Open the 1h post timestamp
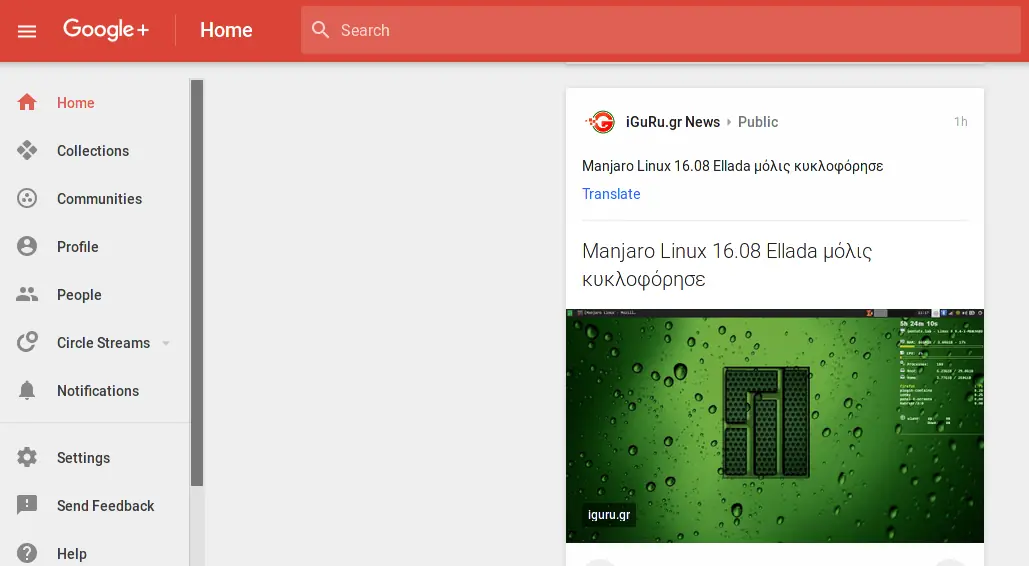The image size is (1029, 566). 961,121
